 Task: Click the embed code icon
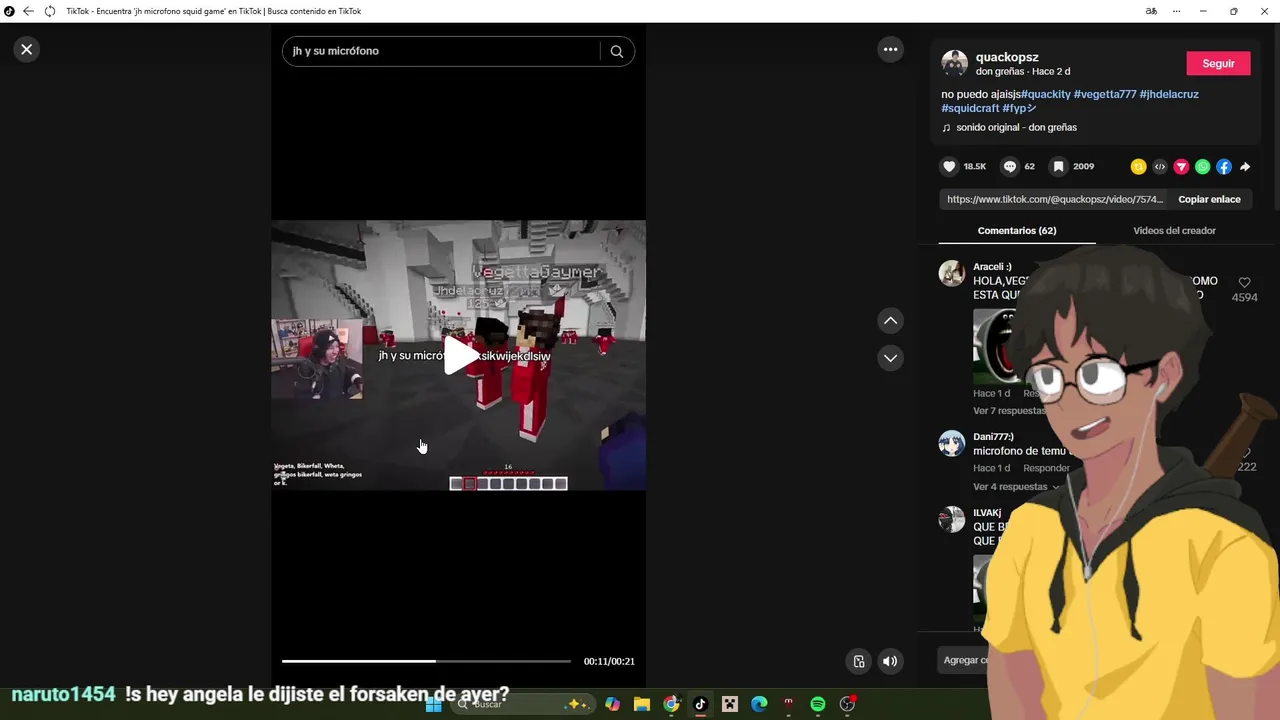pyautogui.click(x=1160, y=167)
